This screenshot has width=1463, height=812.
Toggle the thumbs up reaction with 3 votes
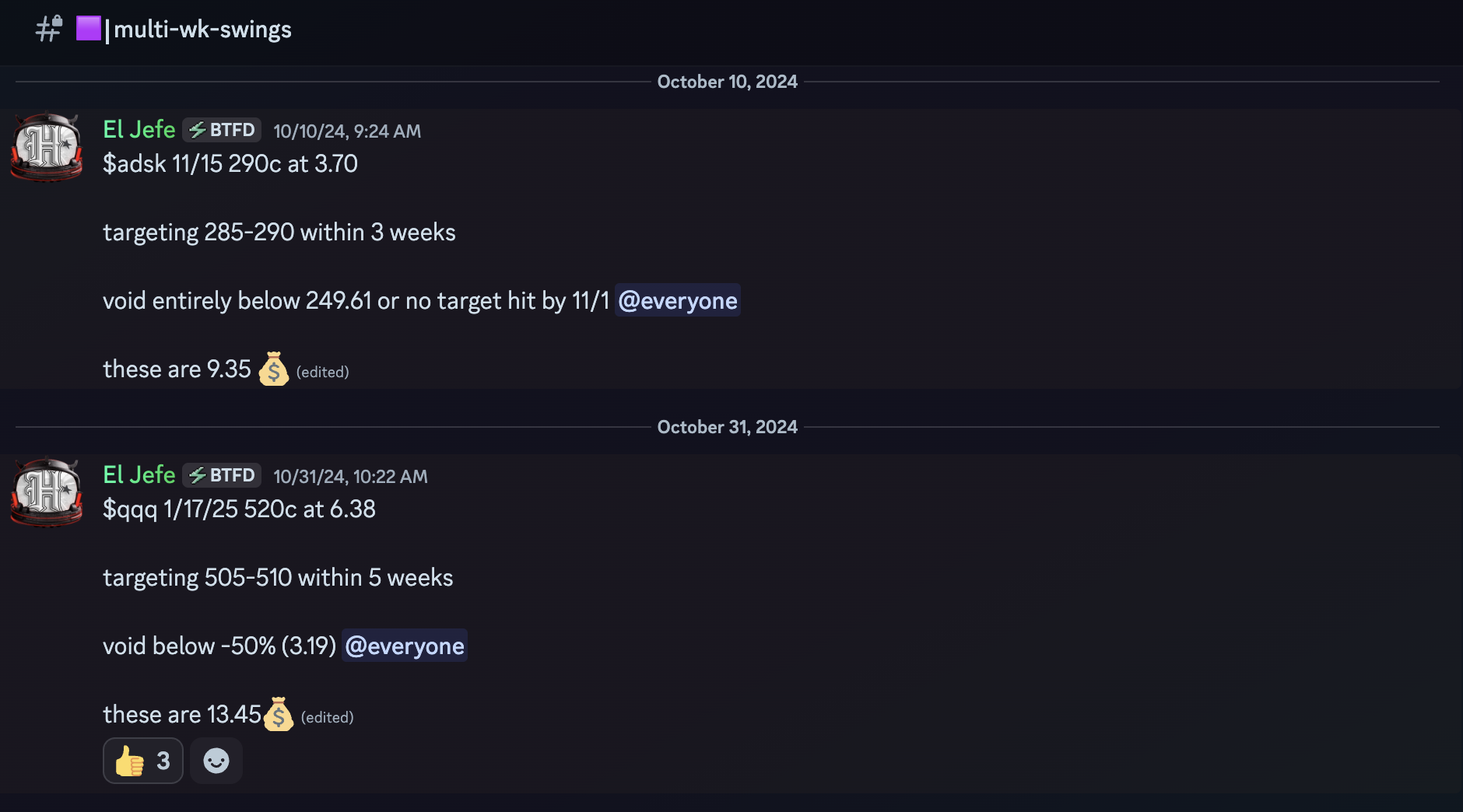(143, 761)
